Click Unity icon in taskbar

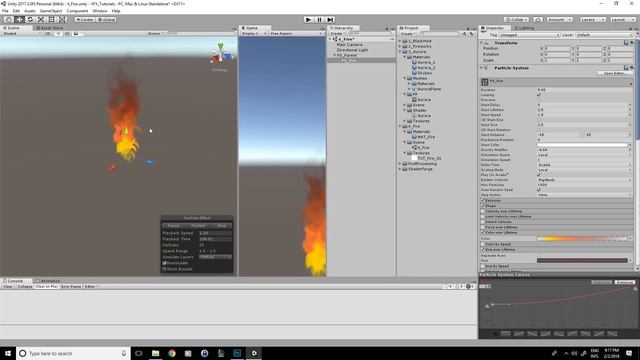click(253, 353)
